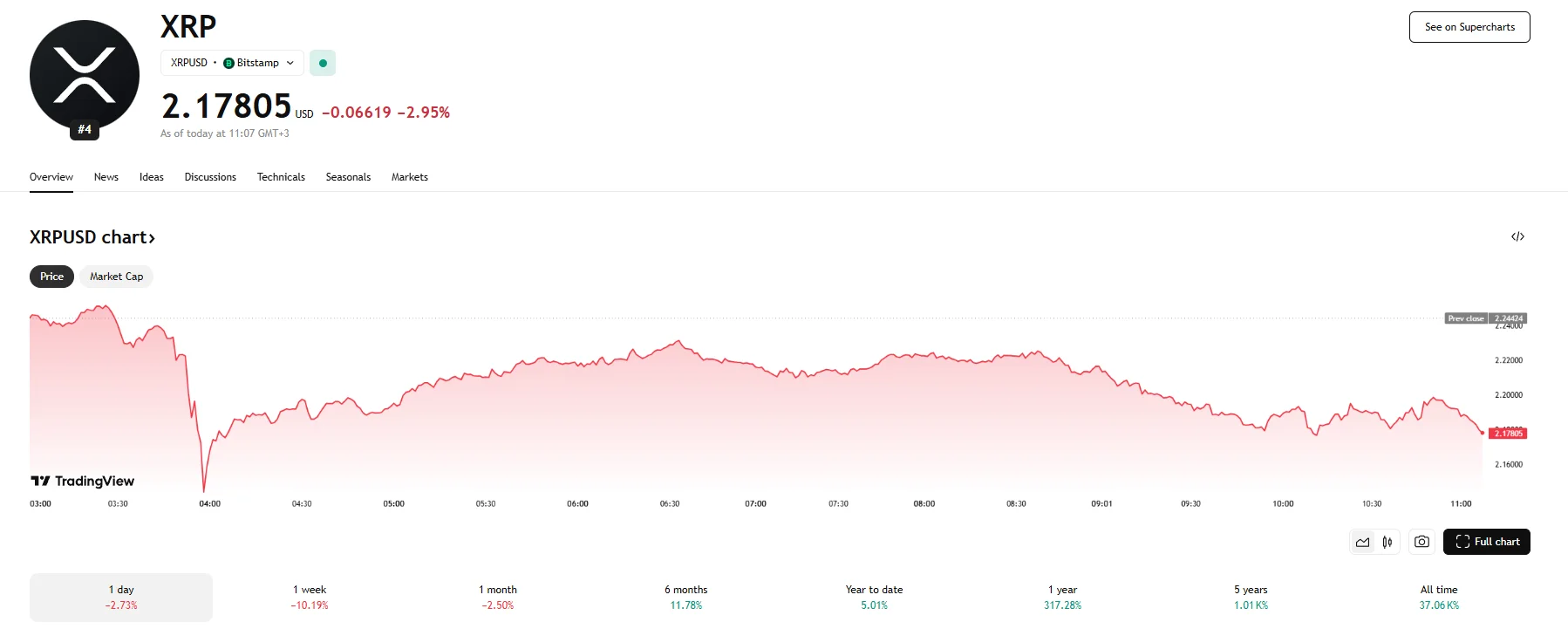Click the red current price label 2.17805
The height and width of the screenshot is (629, 1568).
[1508, 434]
